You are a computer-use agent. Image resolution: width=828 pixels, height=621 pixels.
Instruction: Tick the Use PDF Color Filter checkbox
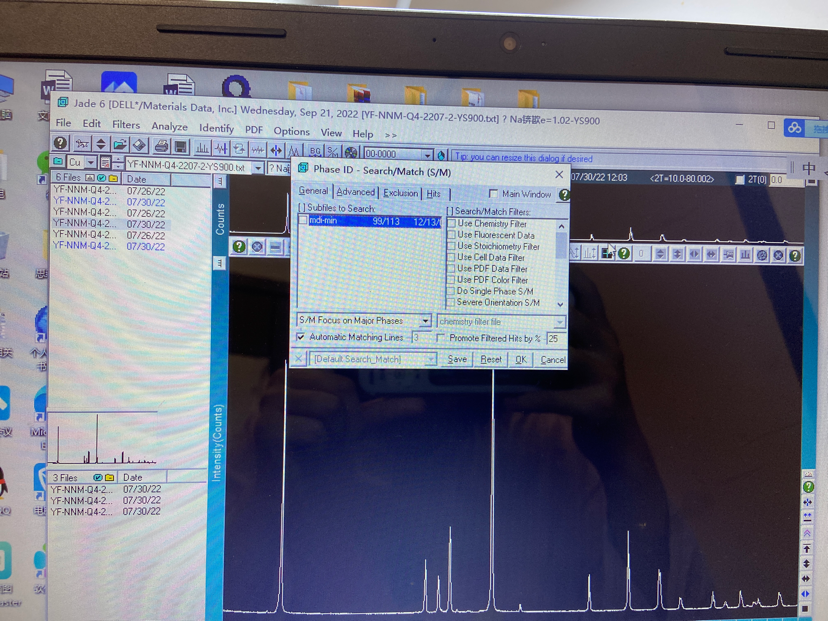pos(451,279)
